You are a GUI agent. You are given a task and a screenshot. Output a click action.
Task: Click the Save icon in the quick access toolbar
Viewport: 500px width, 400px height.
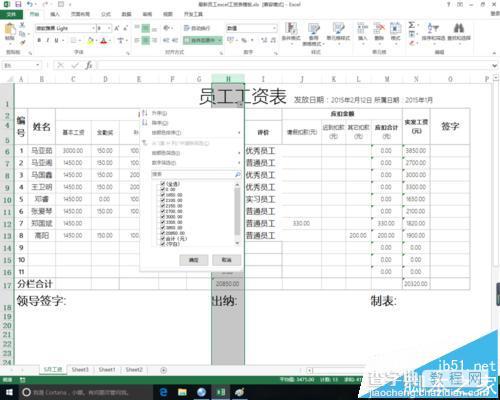18,4
